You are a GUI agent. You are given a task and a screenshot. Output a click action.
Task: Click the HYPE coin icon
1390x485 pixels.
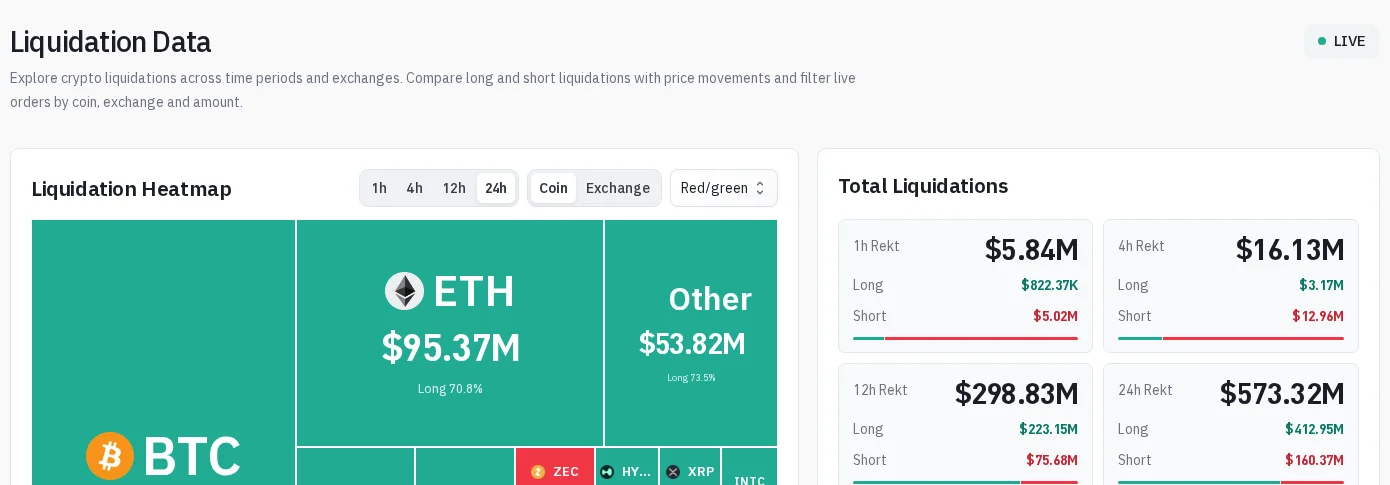pos(607,472)
